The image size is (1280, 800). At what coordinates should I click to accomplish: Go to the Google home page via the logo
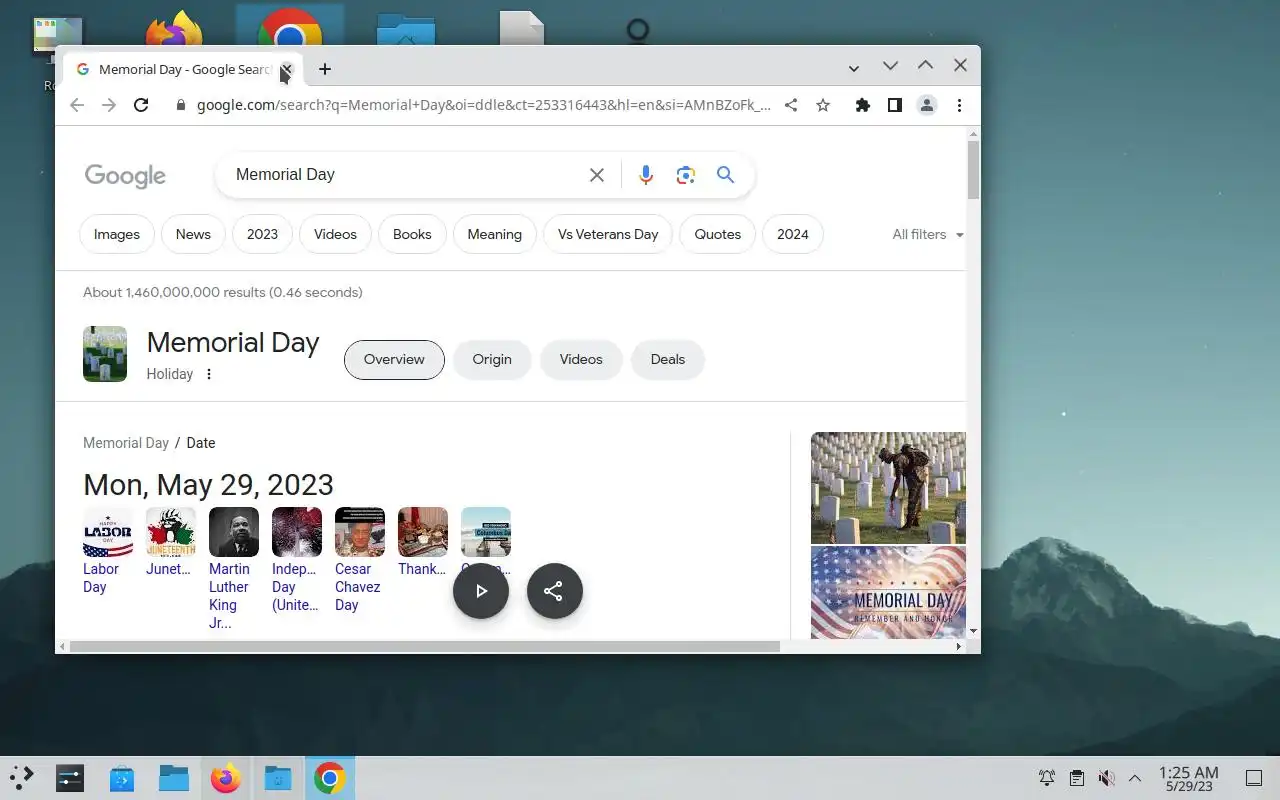point(125,176)
